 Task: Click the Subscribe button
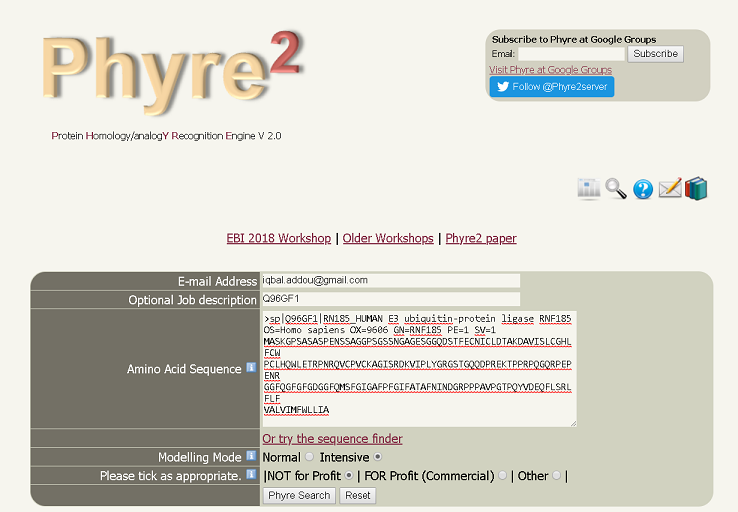pos(655,54)
